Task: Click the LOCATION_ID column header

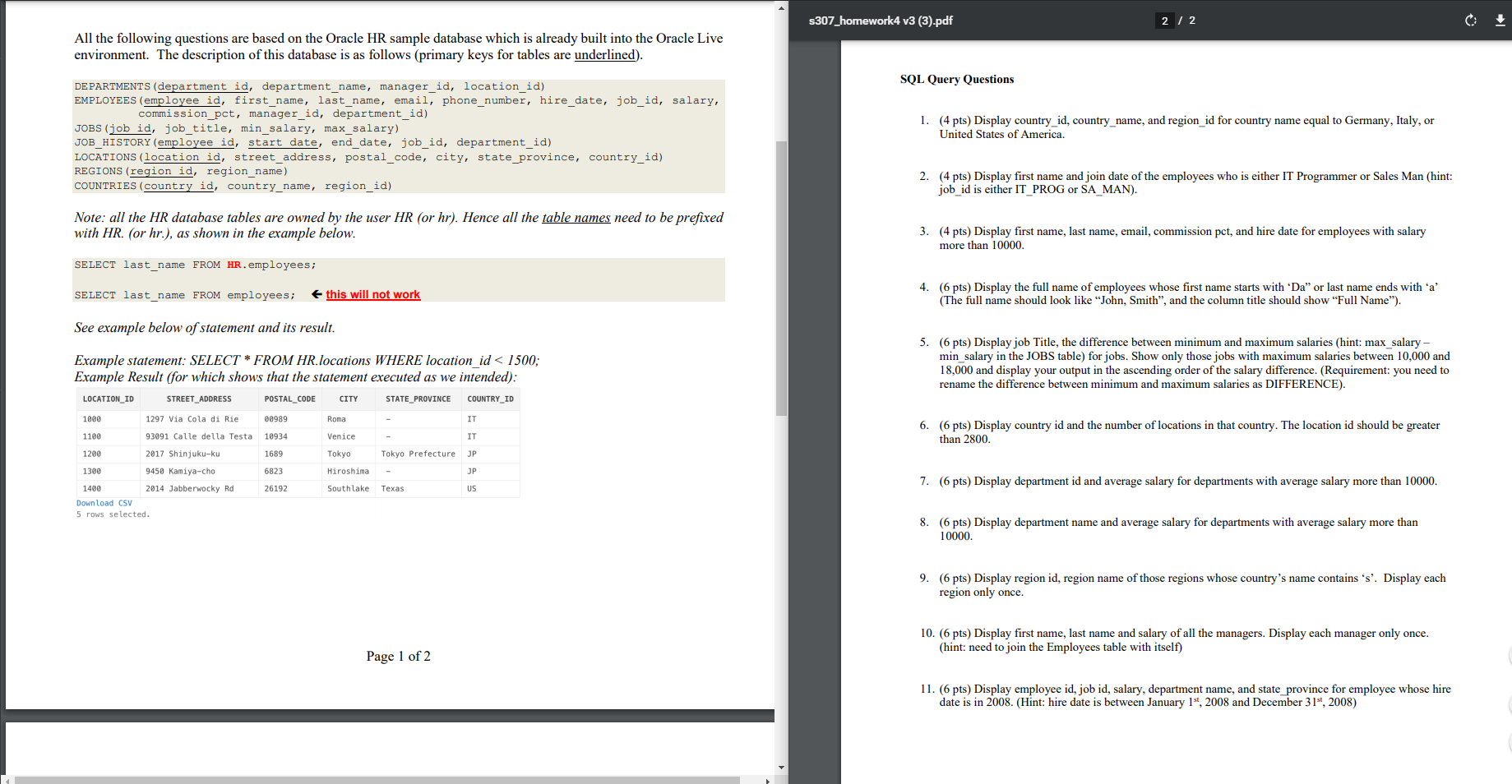Action: 108,399
